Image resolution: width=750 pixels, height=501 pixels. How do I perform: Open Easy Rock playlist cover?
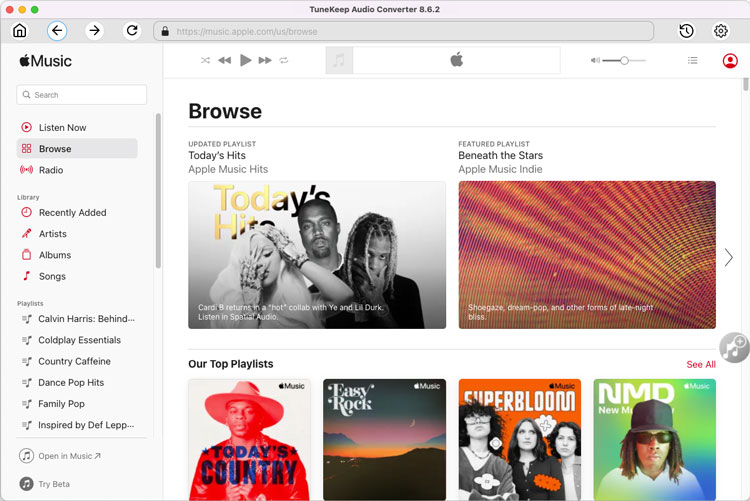385,439
